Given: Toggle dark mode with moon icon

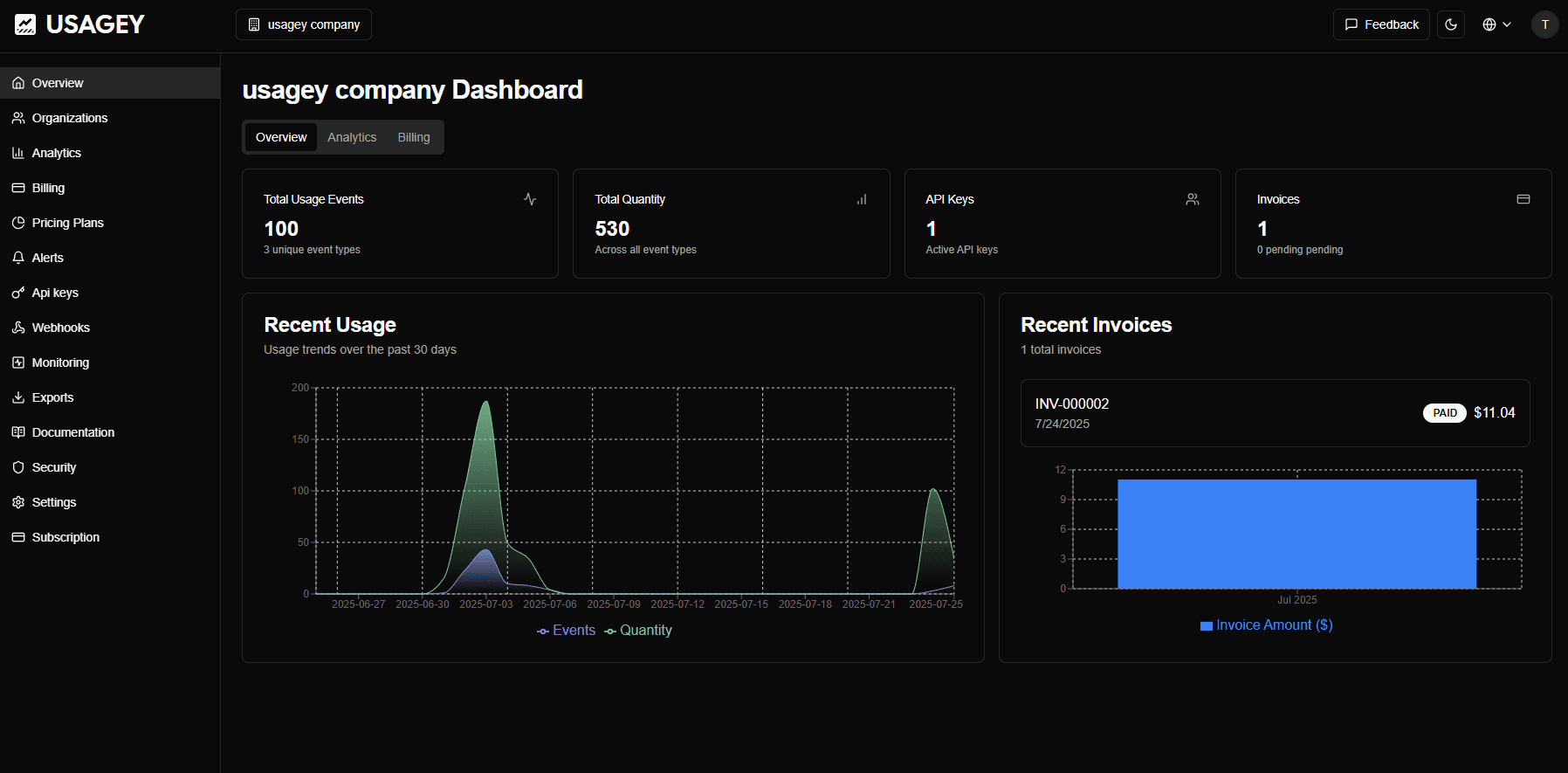Looking at the screenshot, I should tap(1451, 24).
